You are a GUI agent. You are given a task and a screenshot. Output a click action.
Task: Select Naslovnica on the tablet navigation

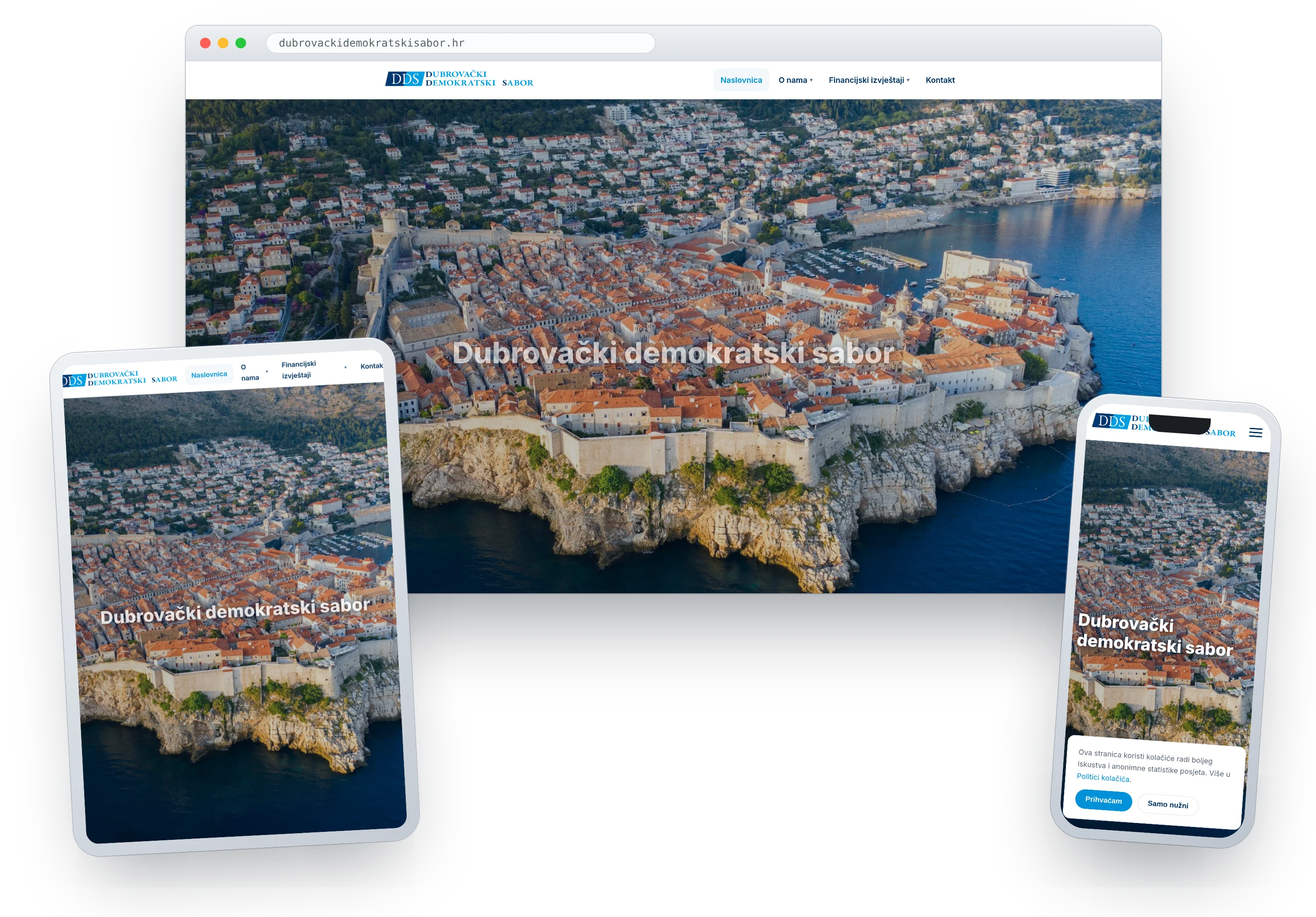tap(209, 374)
